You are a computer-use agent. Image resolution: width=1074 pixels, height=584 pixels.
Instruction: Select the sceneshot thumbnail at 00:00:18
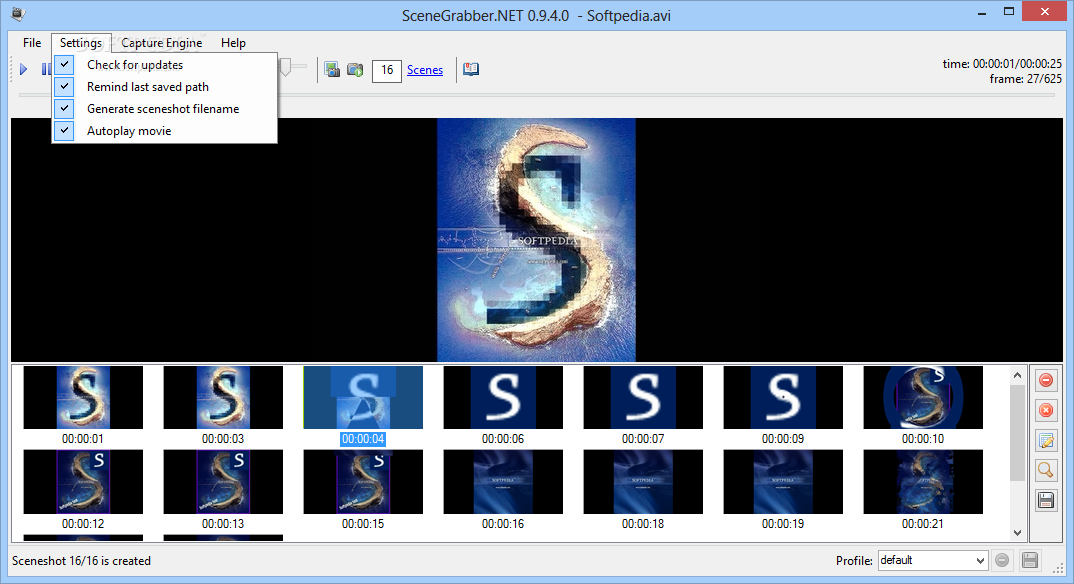coord(643,482)
